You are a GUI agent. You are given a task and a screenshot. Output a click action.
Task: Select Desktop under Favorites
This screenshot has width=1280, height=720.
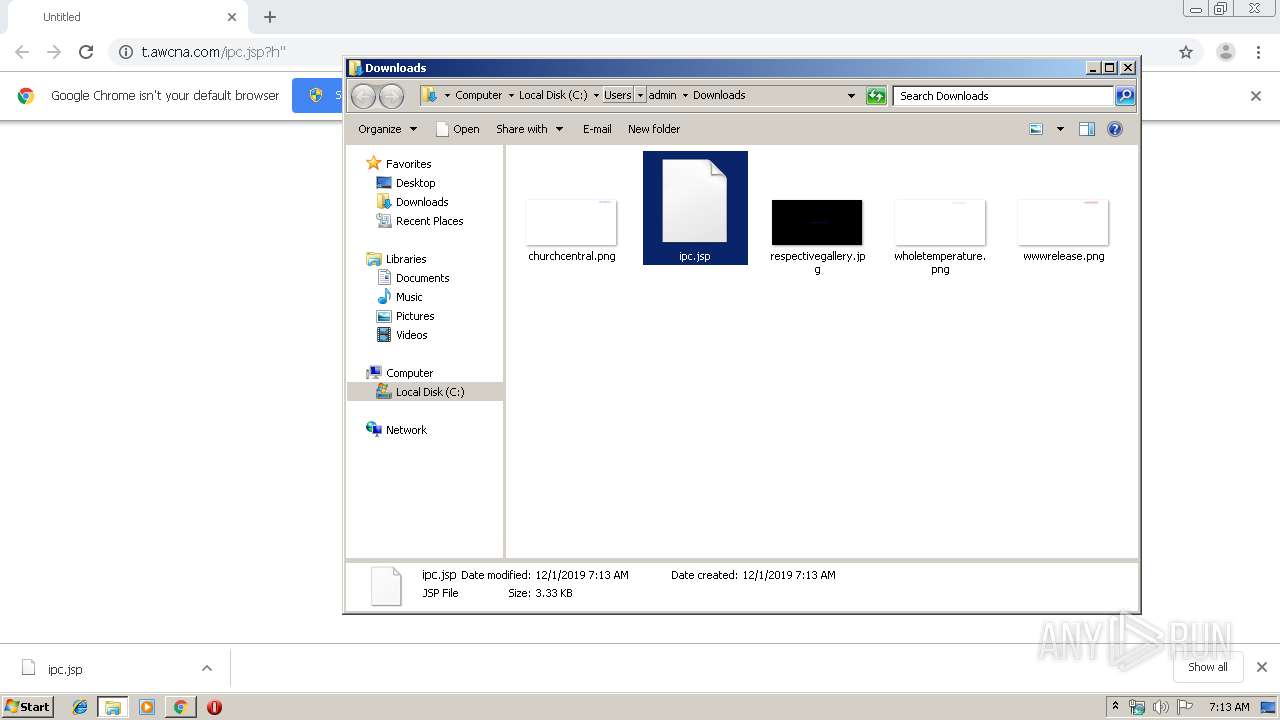point(415,183)
